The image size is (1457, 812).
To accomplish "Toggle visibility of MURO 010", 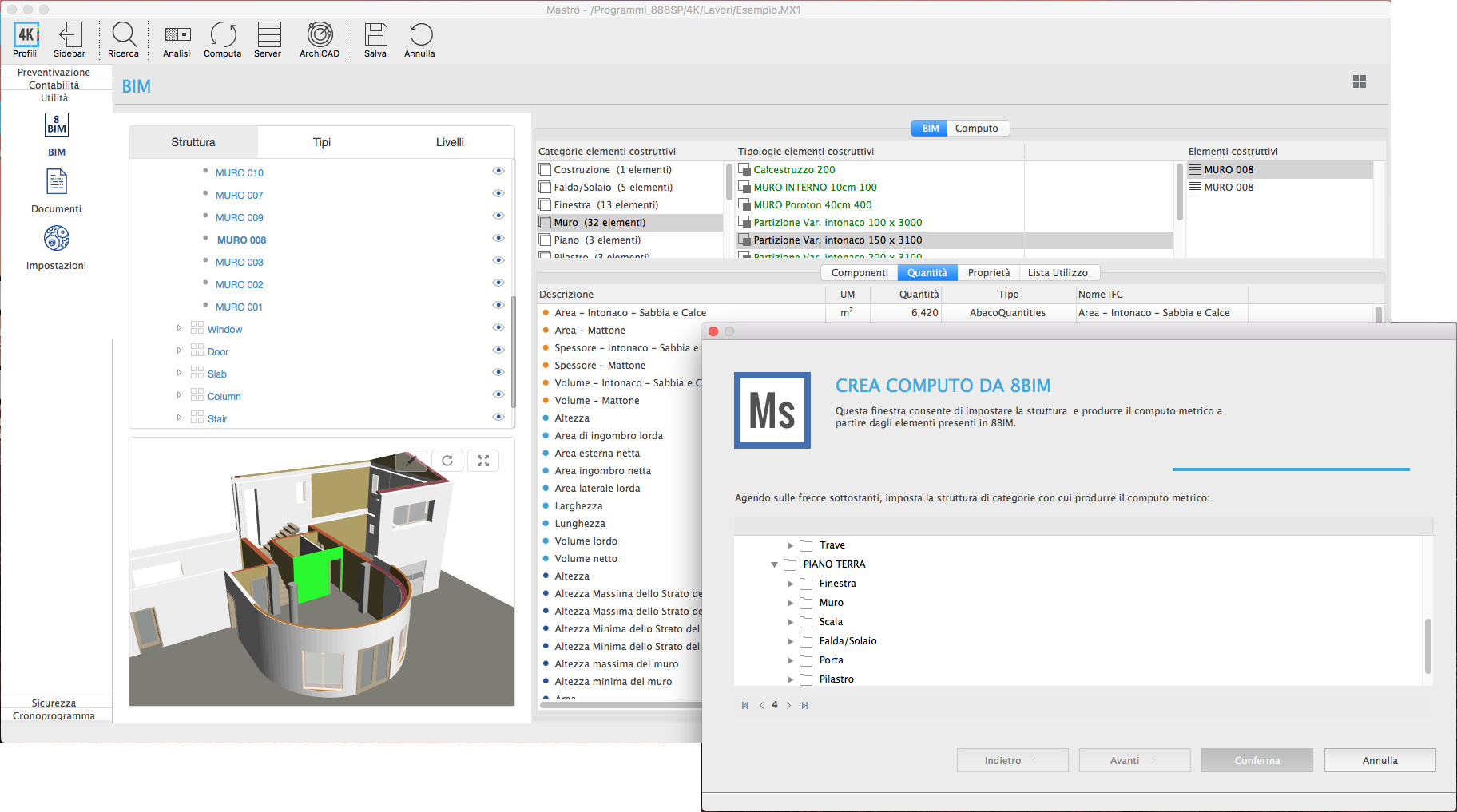I will (x=498, y=171).
